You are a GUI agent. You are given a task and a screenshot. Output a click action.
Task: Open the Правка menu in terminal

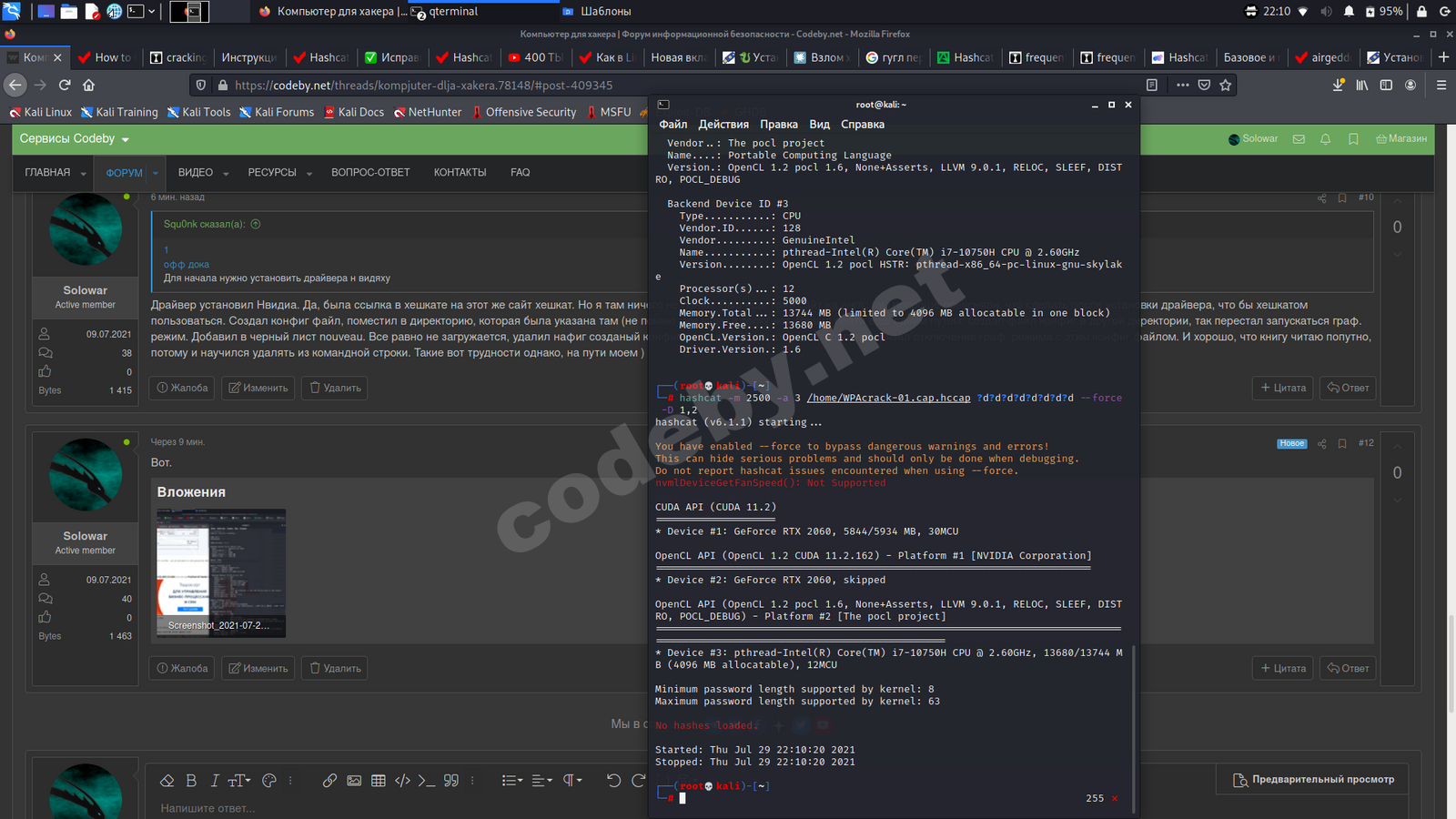pos(778,125)
